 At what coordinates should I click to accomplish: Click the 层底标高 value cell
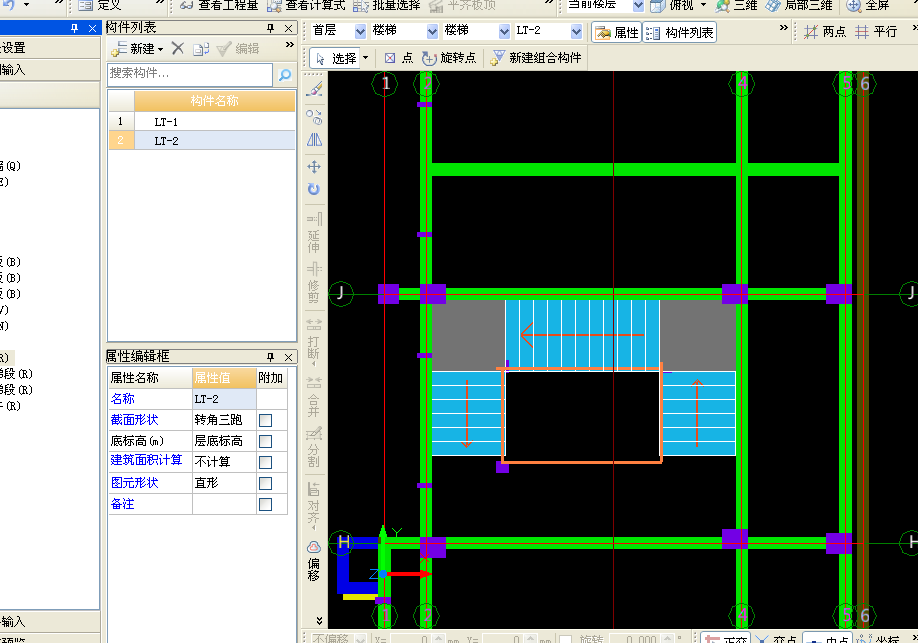click(224, 441)
